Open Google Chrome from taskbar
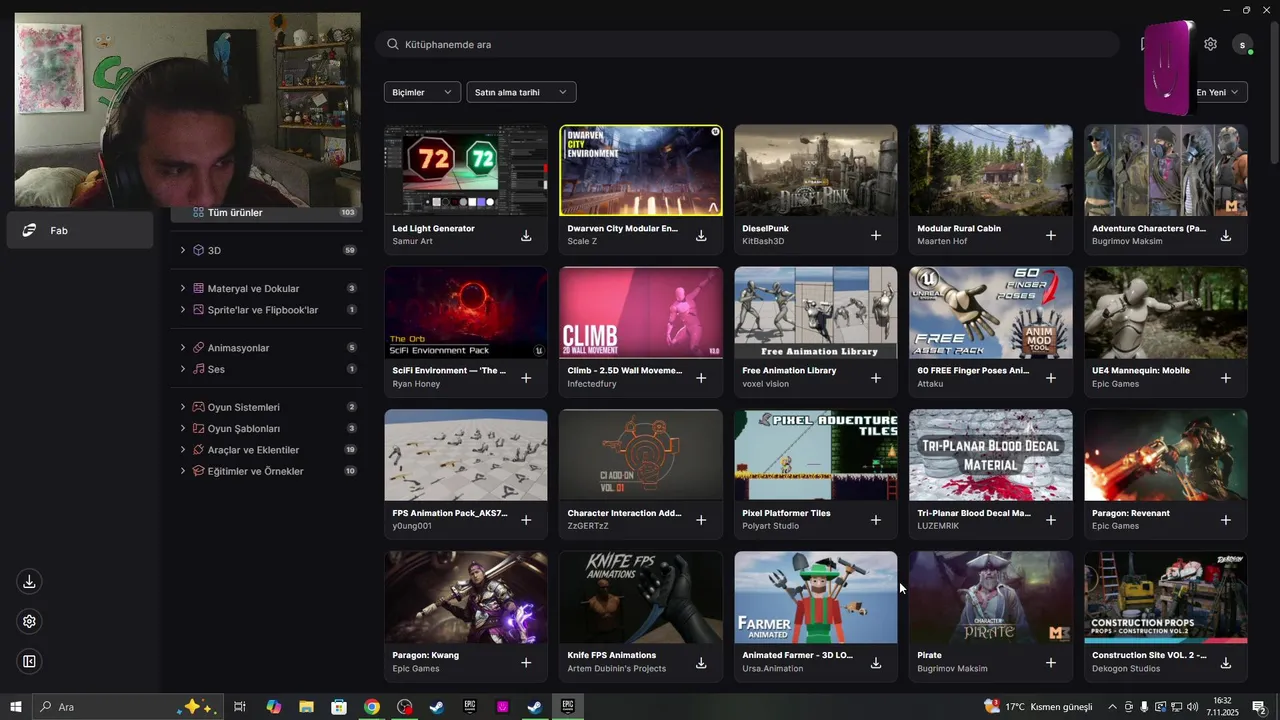 pyautogui.click(x=372, y=707)
